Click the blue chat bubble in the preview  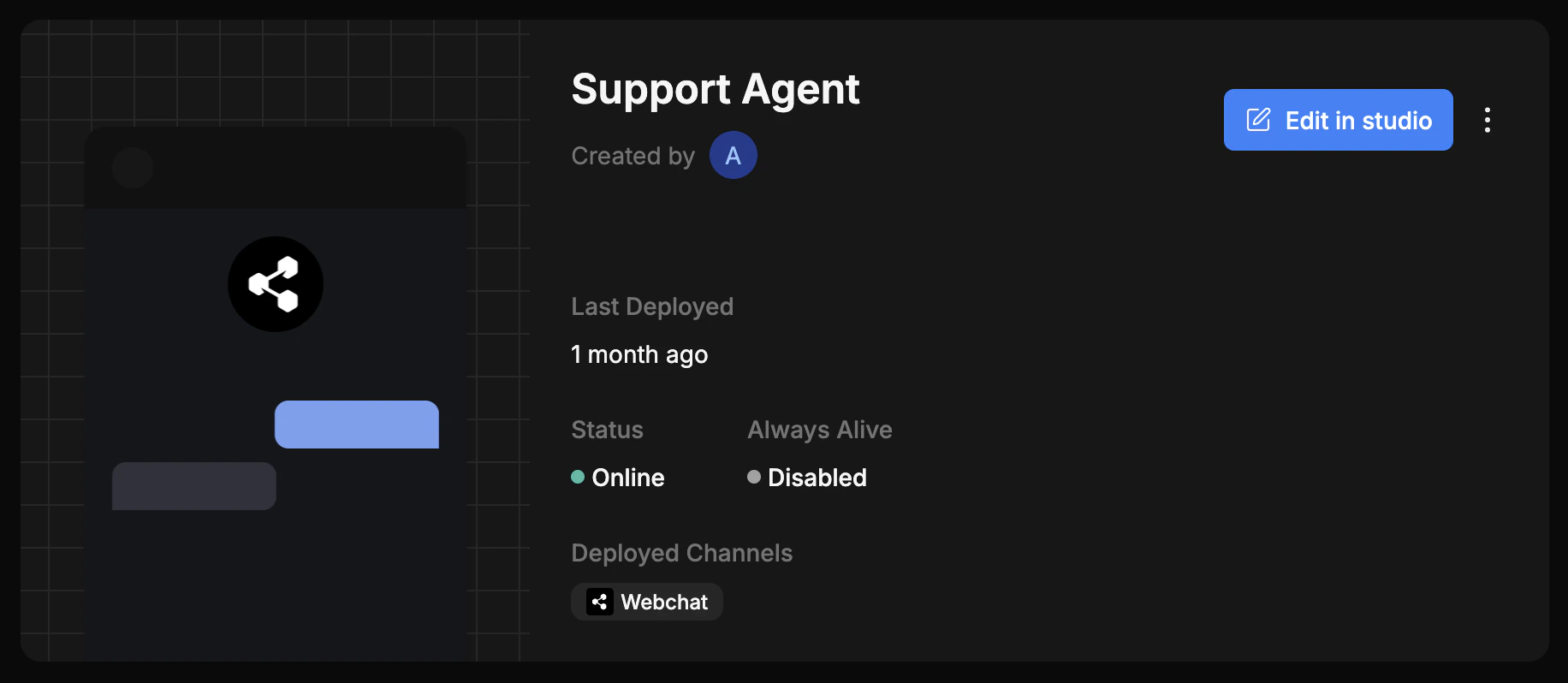357,425
